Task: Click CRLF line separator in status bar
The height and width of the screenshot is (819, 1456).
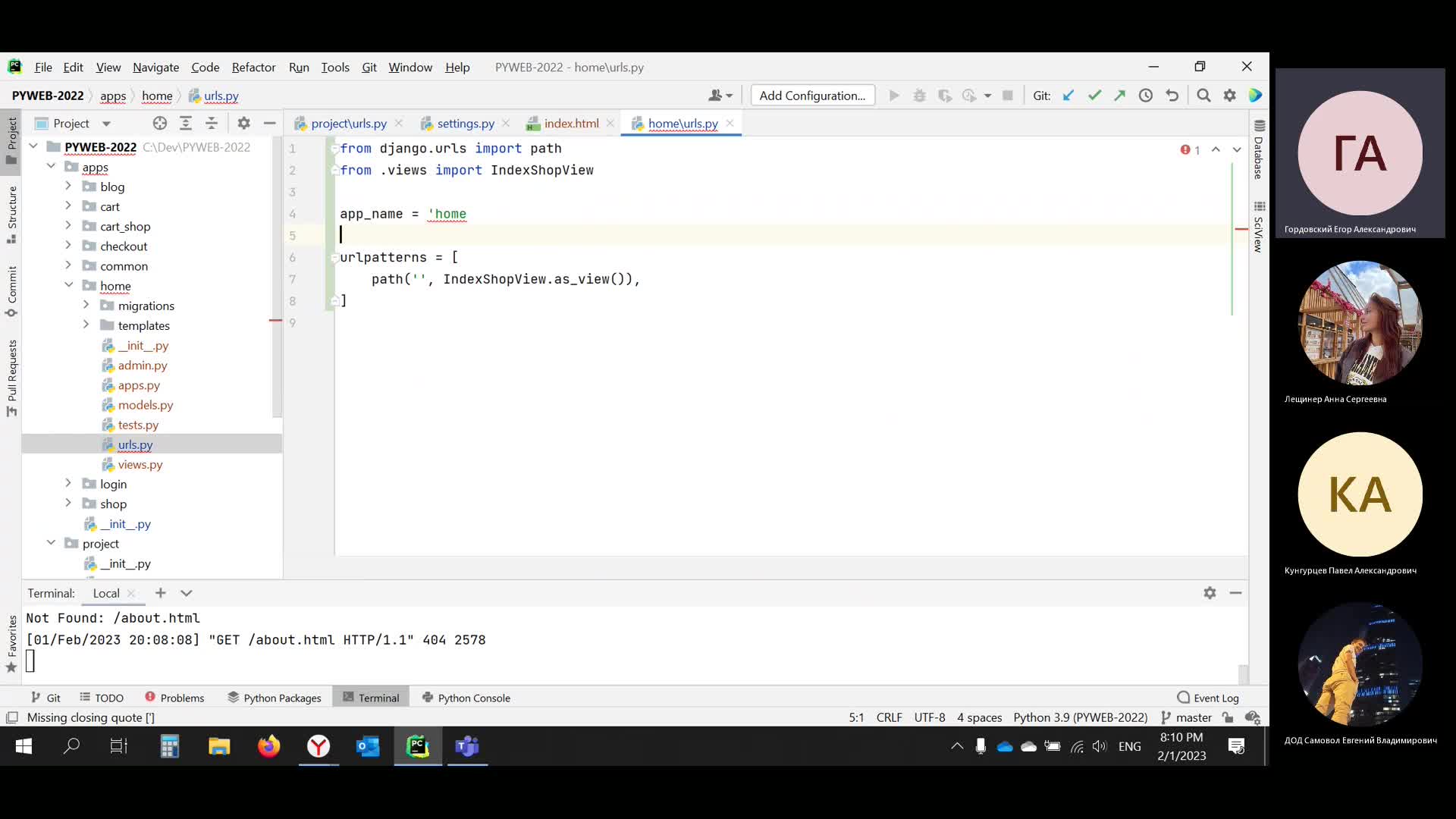Action: point(889,717)
